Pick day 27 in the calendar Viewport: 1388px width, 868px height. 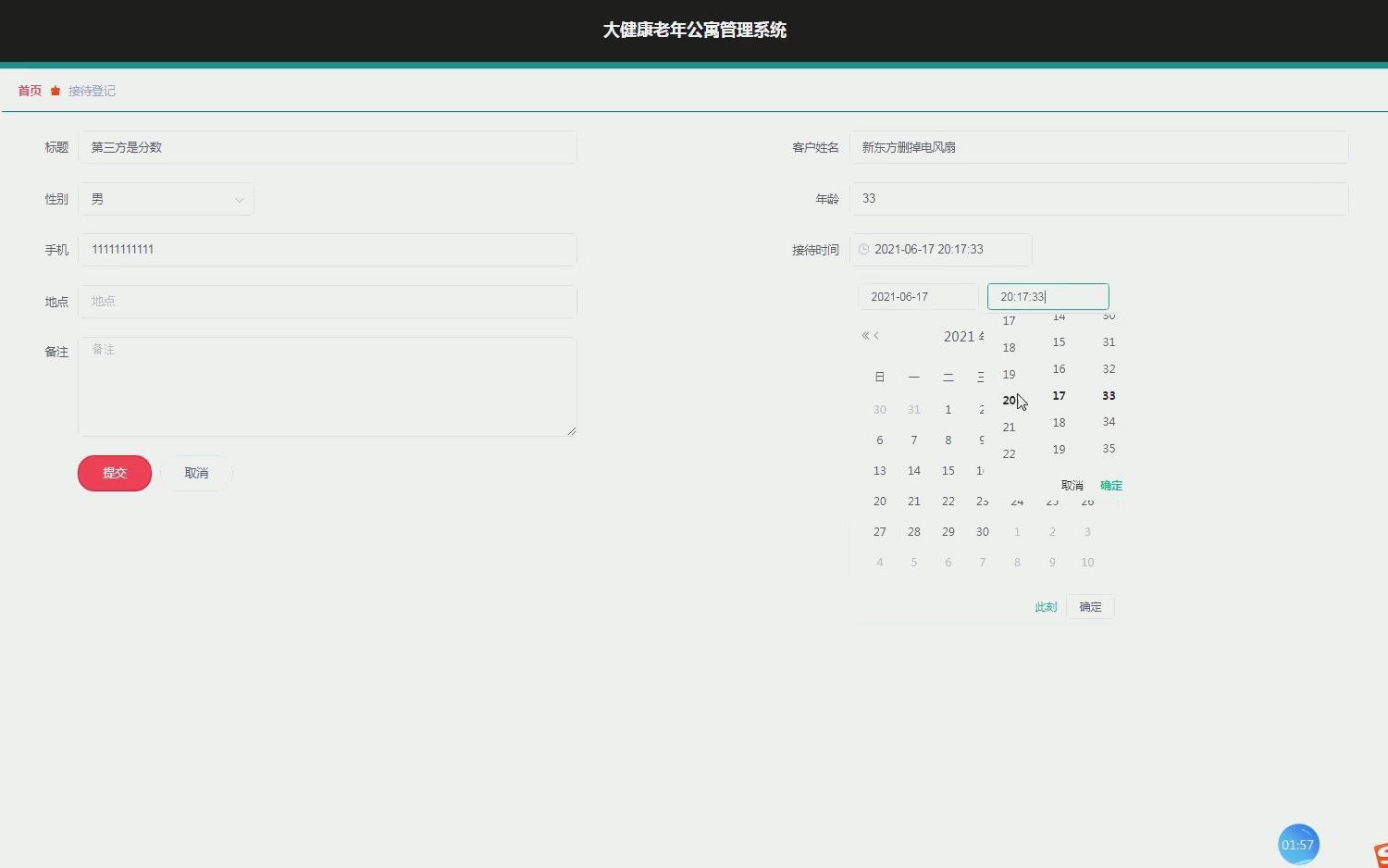tap(879, 532)
